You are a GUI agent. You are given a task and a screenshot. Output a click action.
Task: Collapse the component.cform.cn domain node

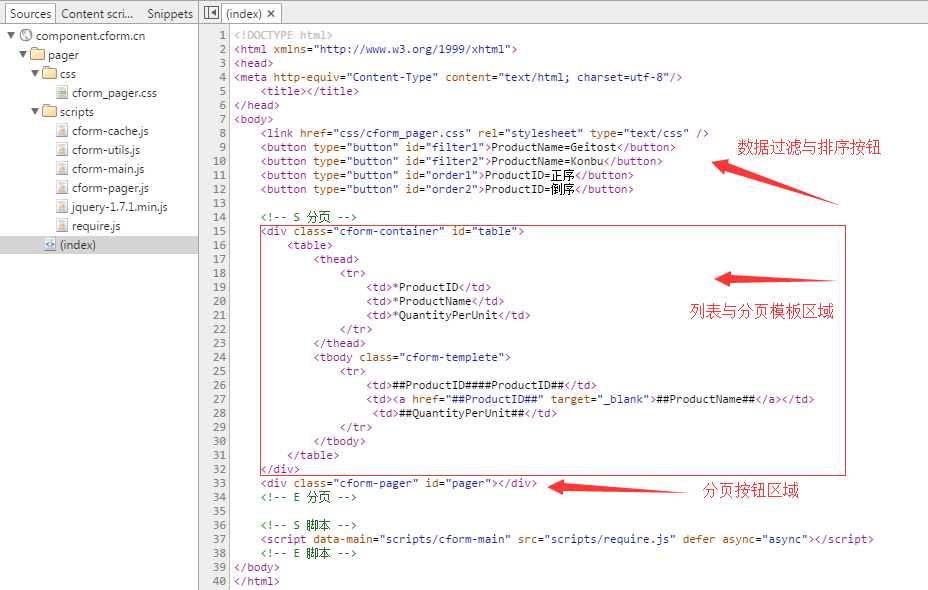pos(11,36)
